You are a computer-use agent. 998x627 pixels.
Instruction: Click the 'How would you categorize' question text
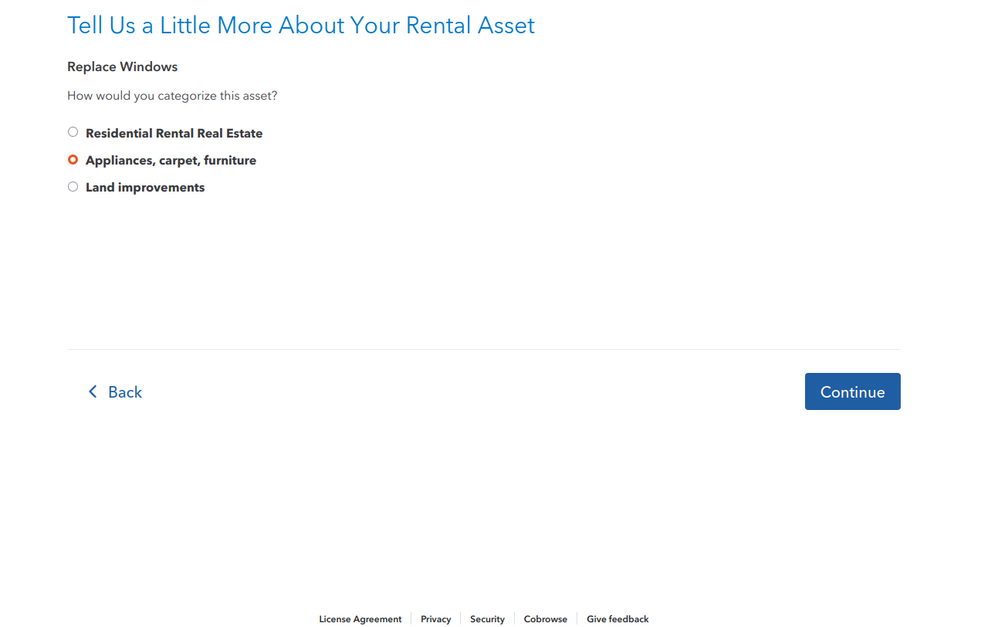tap(172, 95)
